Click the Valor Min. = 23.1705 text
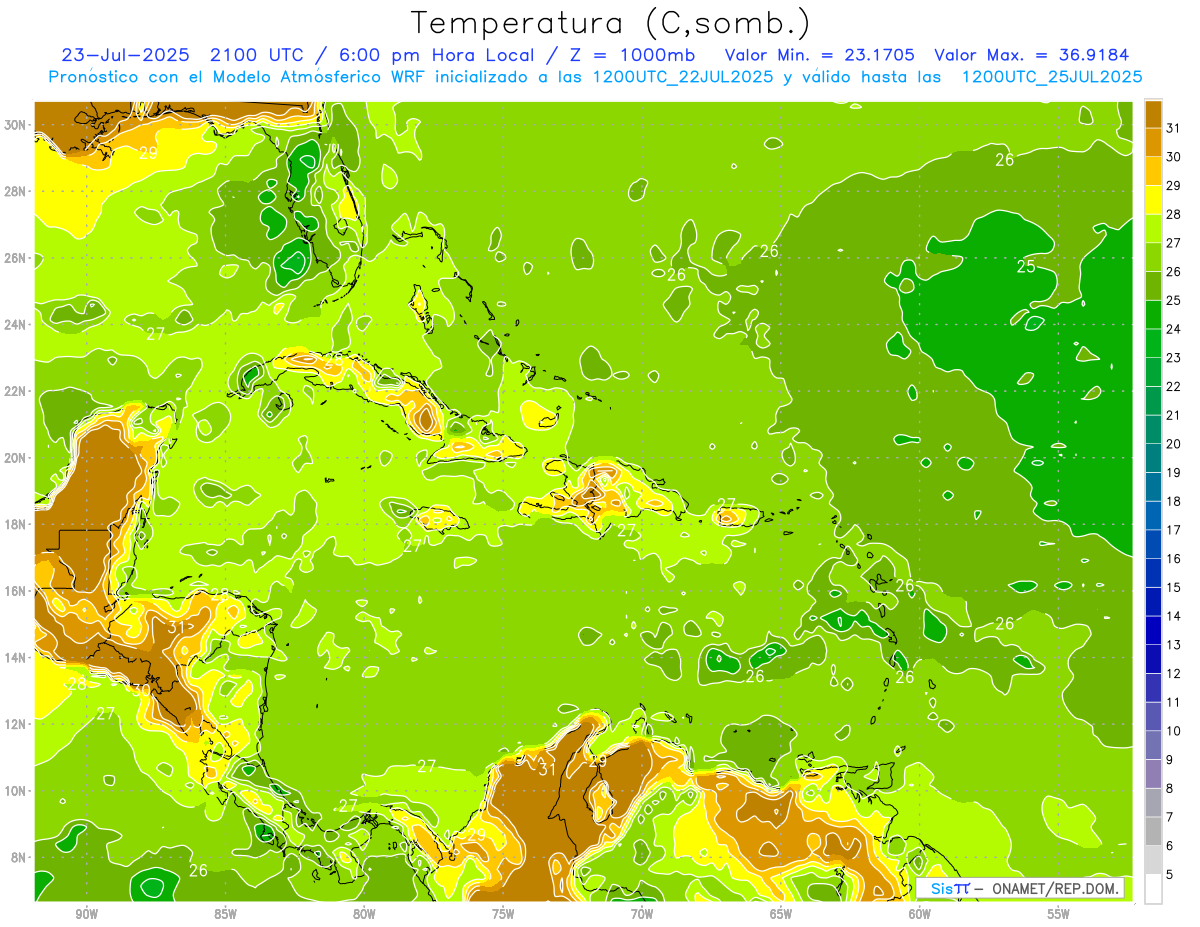 (x=818, y=54)
